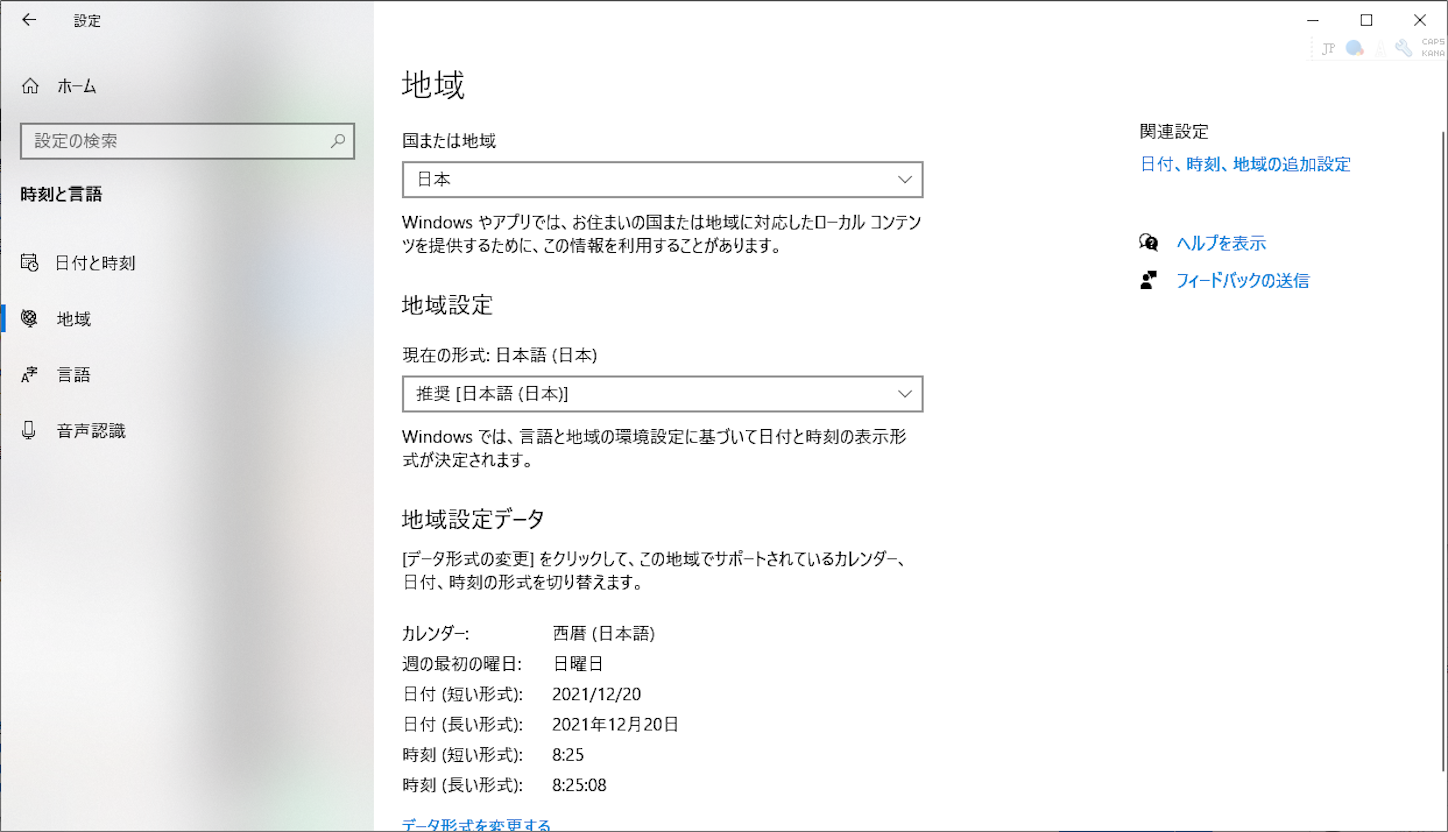Click the feedback people icon
1448x832 pixels.
pos(1150,280)
